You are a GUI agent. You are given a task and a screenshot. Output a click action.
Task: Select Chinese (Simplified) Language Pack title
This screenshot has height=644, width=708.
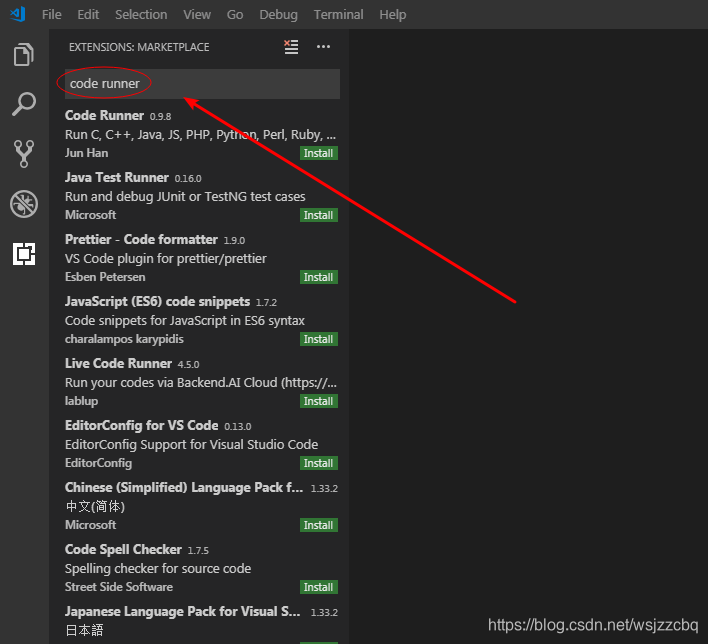[x=184, y=488]
